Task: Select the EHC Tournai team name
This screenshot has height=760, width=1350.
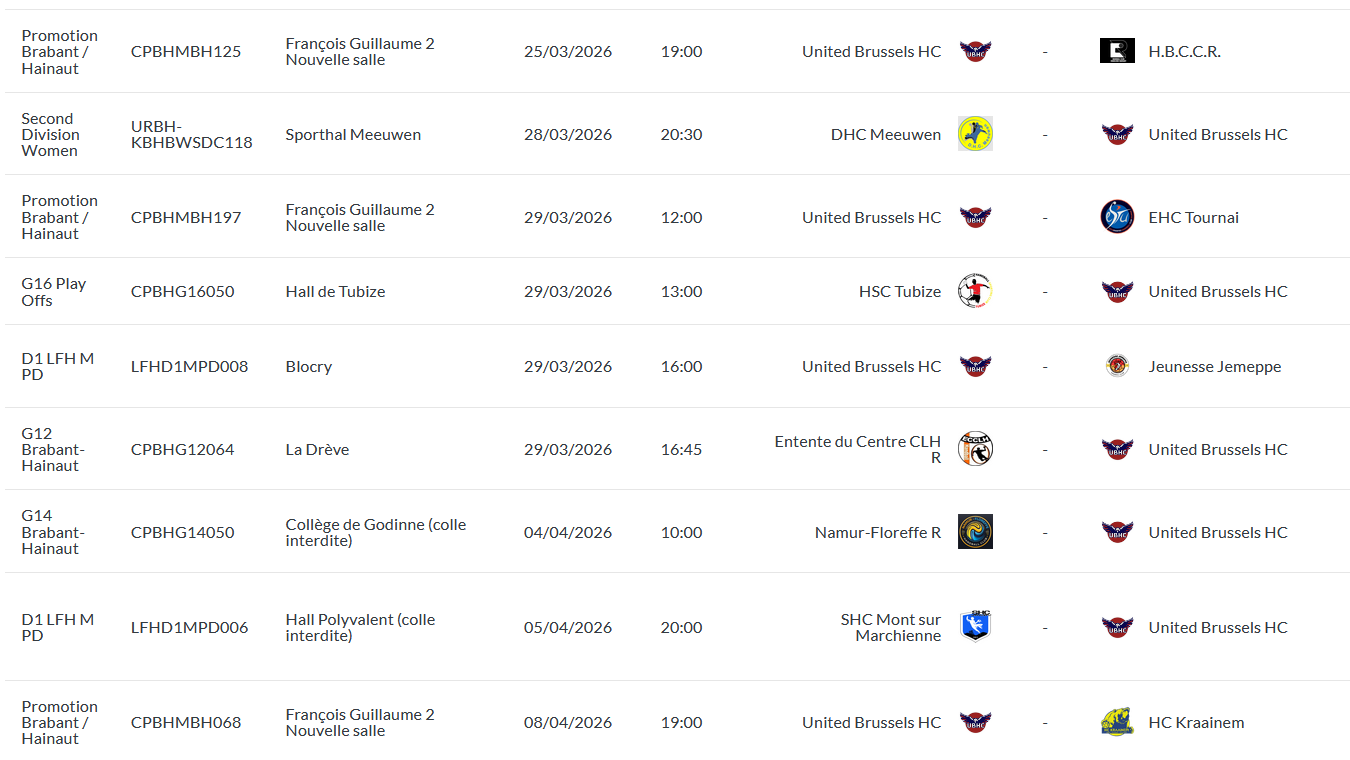Action: 1193,217
